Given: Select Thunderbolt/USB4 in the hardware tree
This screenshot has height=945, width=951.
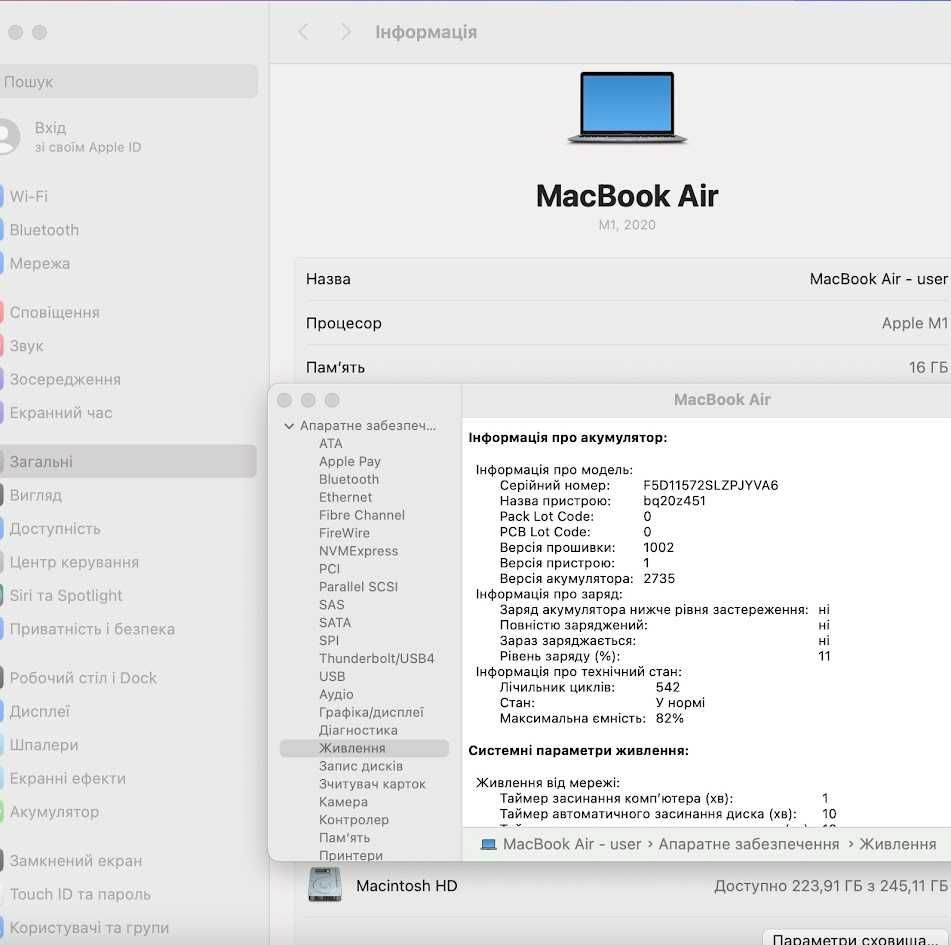Looking at the screenshot, I should pyautogui.click(x=377, y=658).
